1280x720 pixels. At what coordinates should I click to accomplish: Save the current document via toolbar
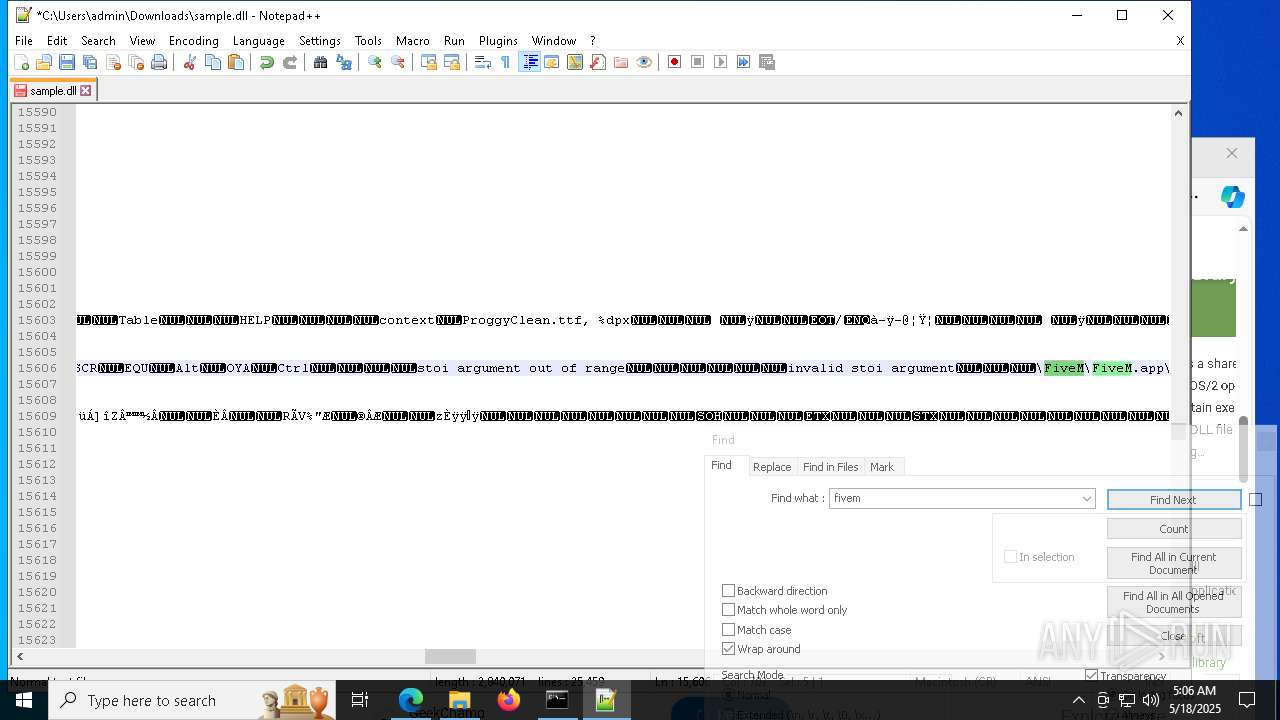tap(67, 62)
